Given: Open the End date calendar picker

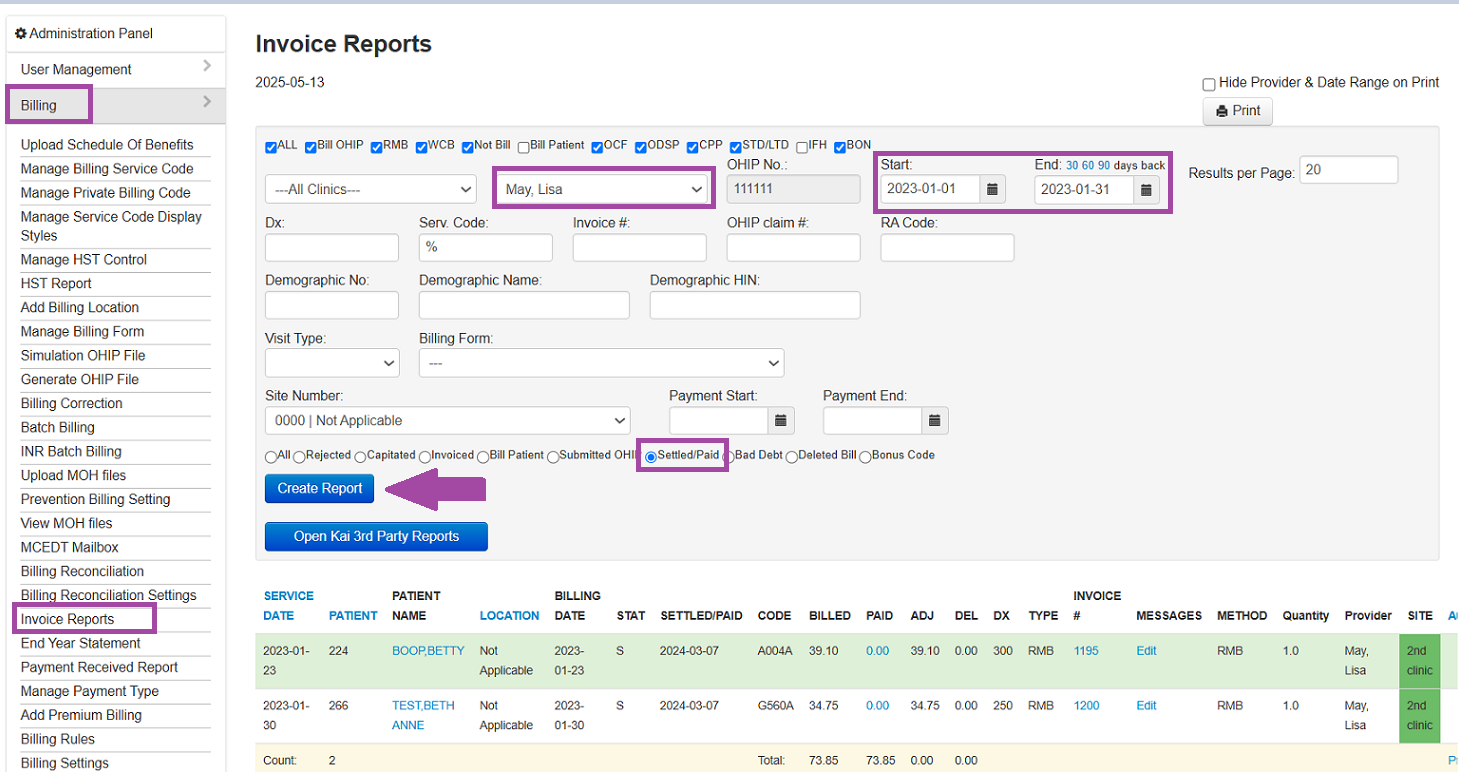Looking at the screenshot, I should click(x=1144, y=189).
